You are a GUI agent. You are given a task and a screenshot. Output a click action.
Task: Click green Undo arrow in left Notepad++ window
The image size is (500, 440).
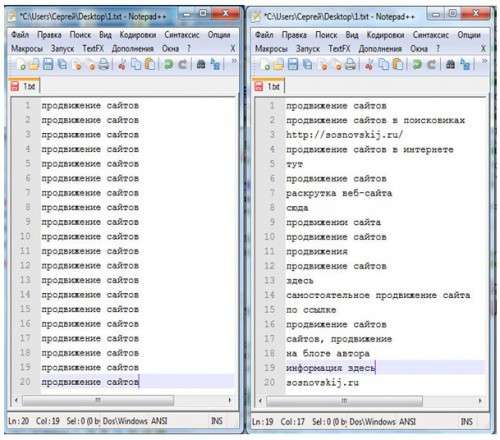tap(169, 64)
